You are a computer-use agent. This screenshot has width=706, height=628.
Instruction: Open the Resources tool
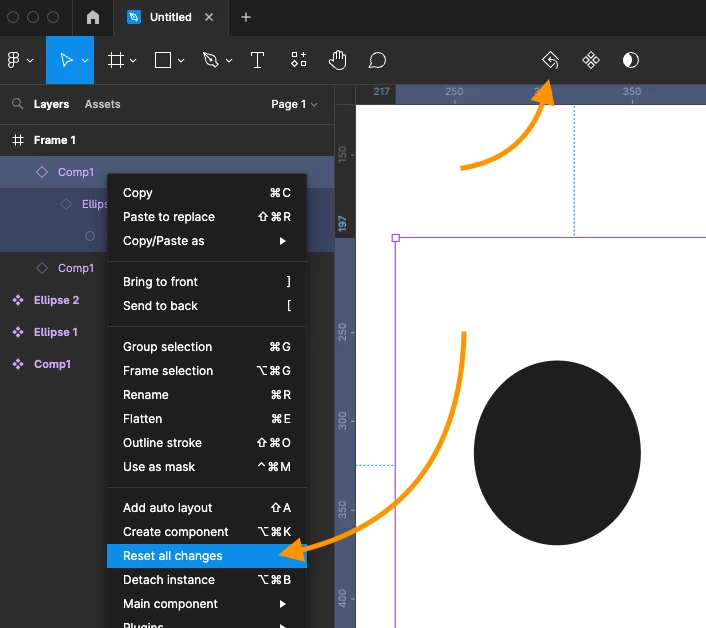pos(299,59)
